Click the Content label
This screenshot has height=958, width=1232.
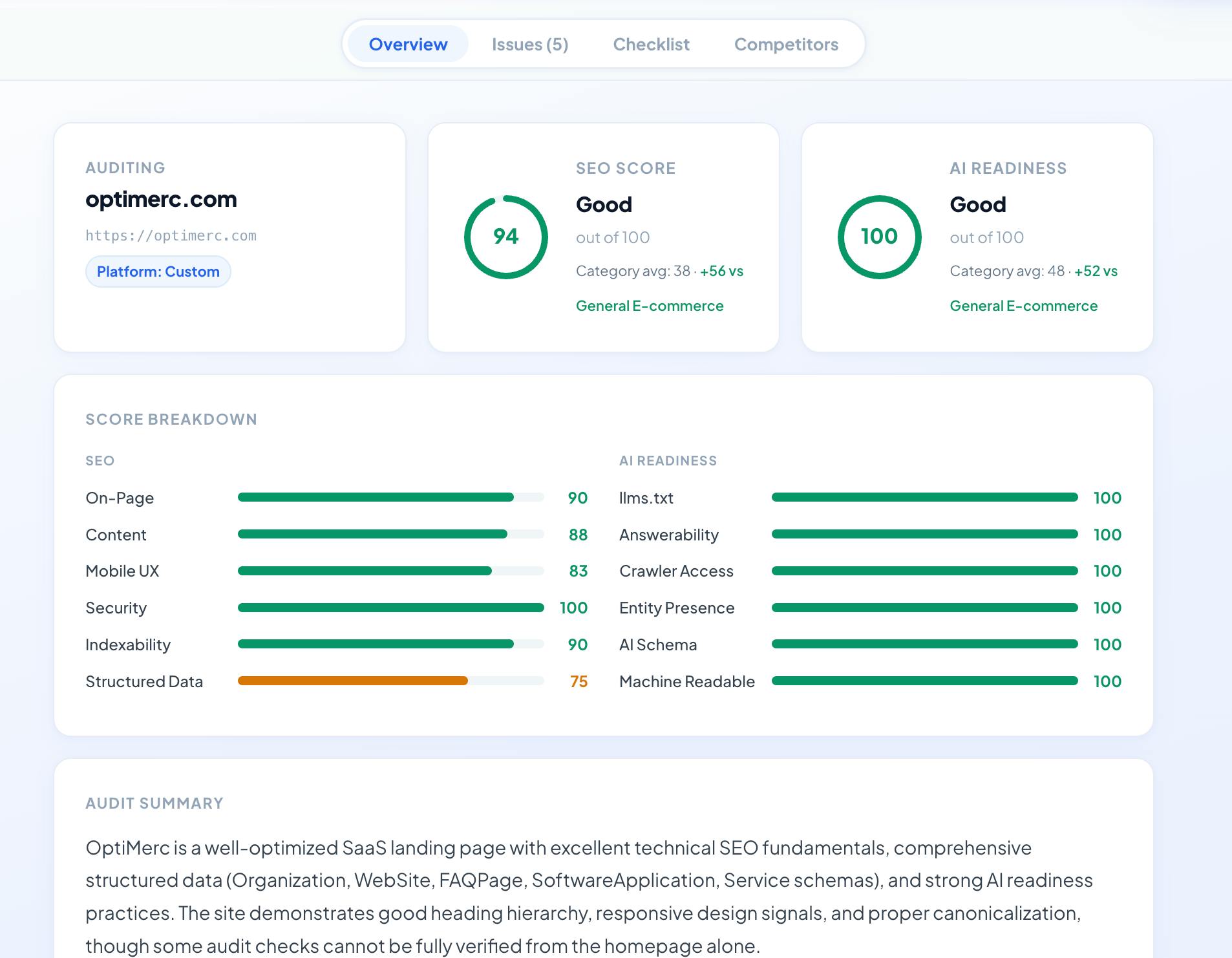click(x=116, y=535)
